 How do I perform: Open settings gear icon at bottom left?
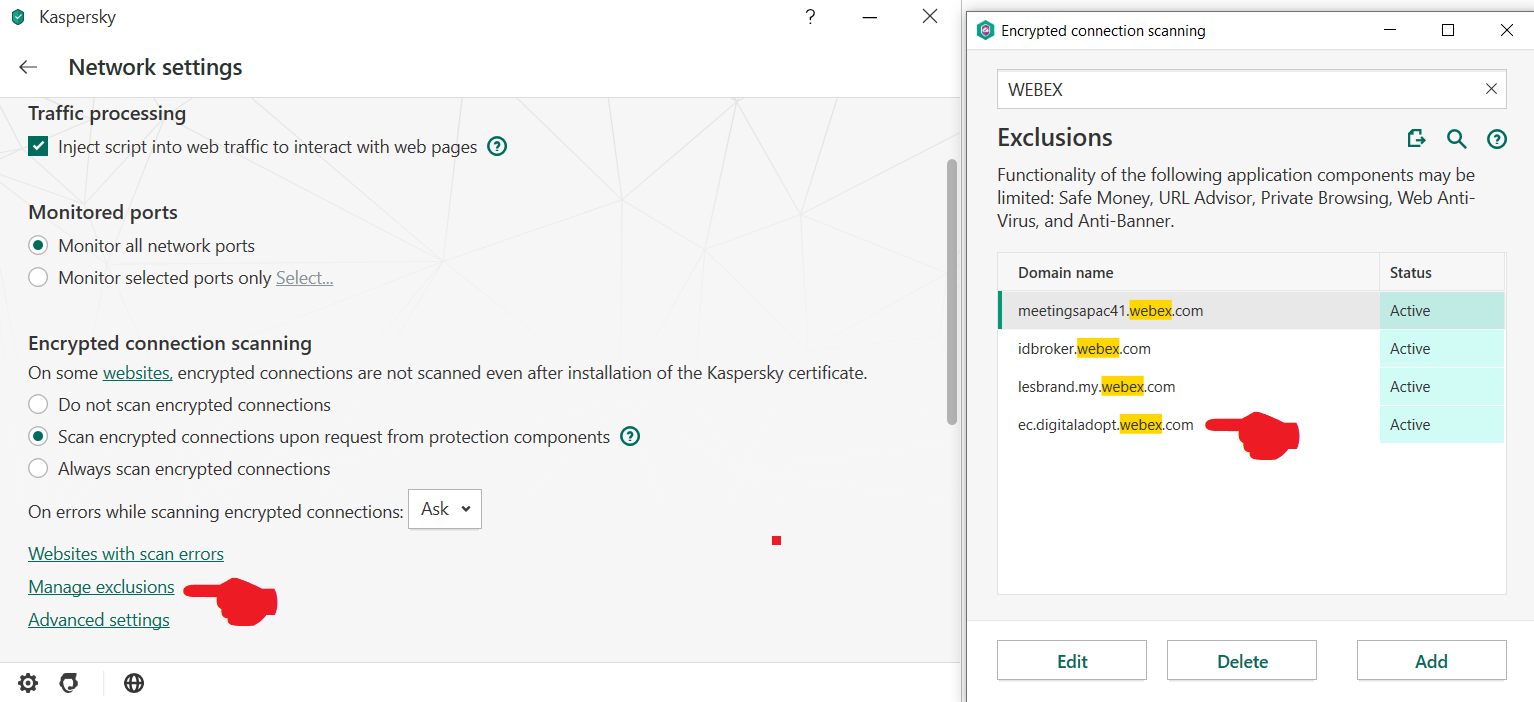[28, 683]
